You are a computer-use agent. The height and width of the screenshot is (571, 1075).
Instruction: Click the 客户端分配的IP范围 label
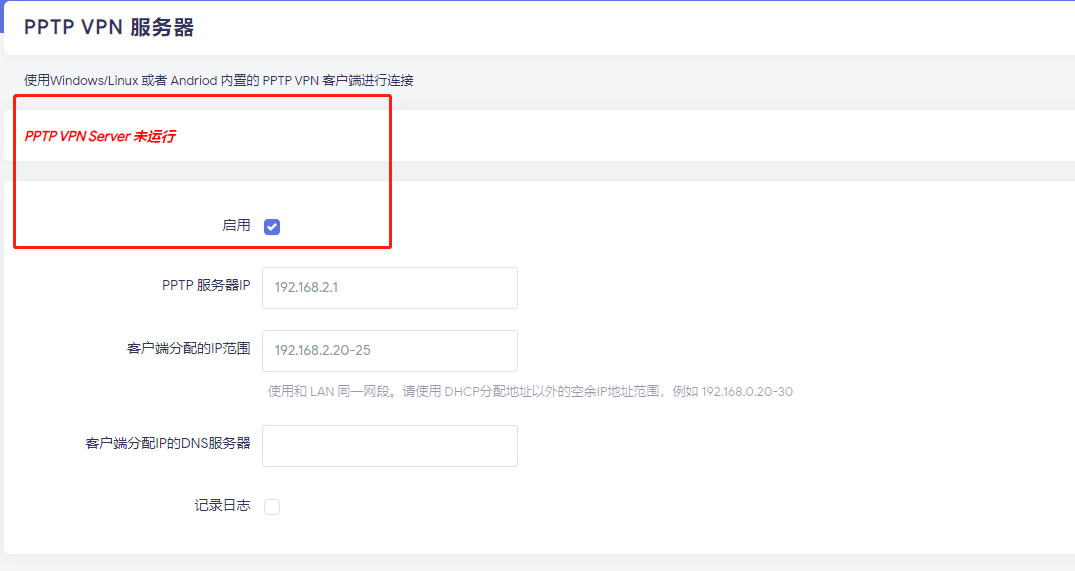tap(188, 349)
